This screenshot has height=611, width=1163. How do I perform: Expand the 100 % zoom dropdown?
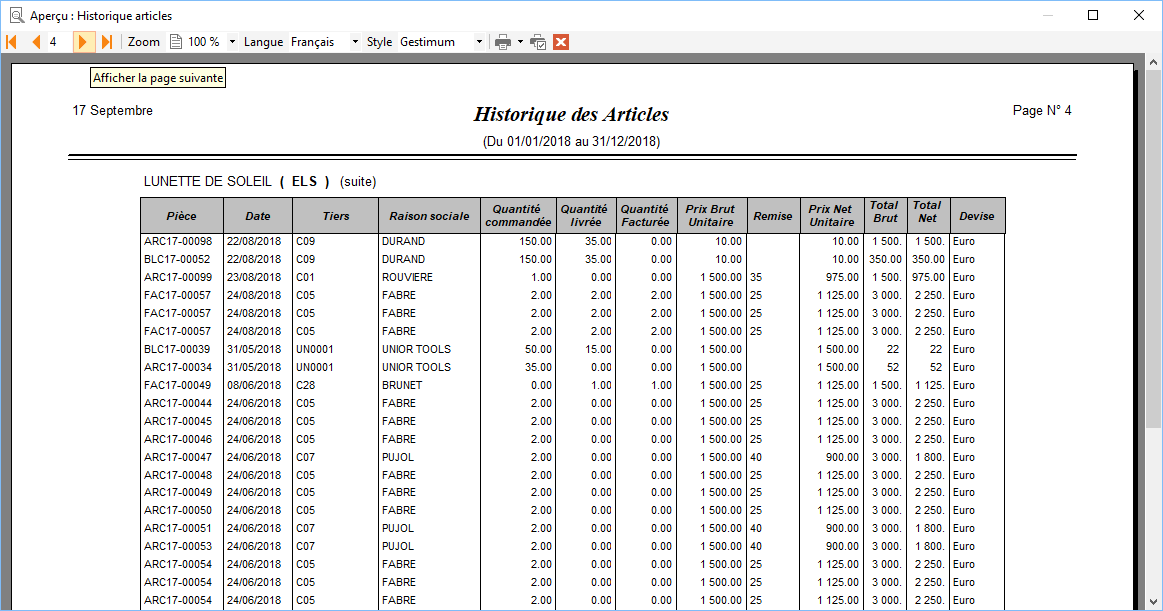[232, 42]
